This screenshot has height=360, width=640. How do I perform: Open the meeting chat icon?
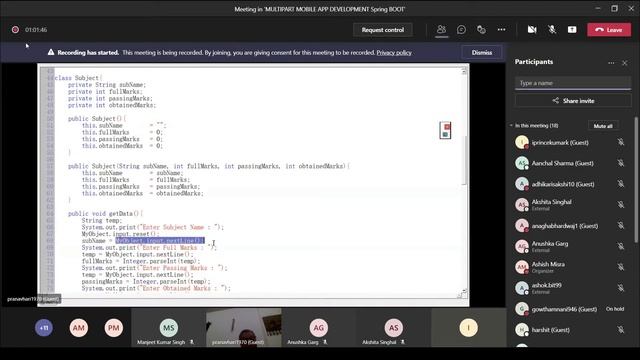(x=461, y=30)
